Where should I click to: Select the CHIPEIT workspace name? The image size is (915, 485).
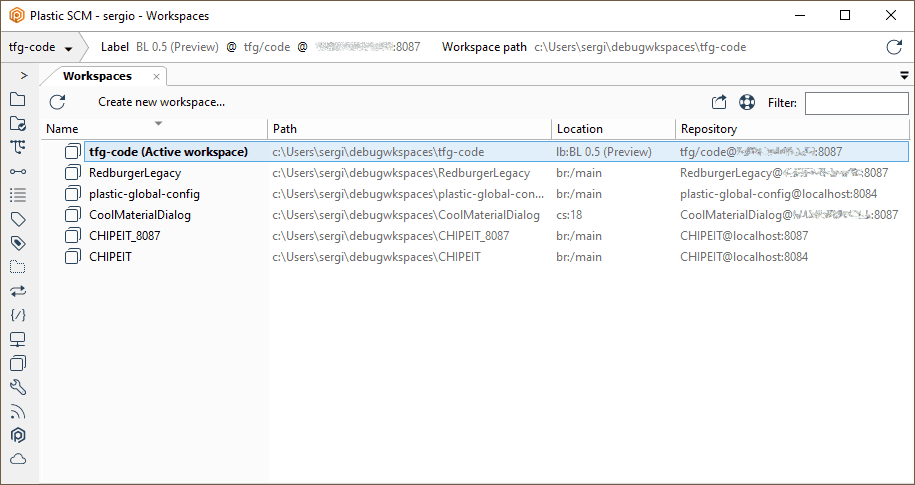(x=110, y=257)
